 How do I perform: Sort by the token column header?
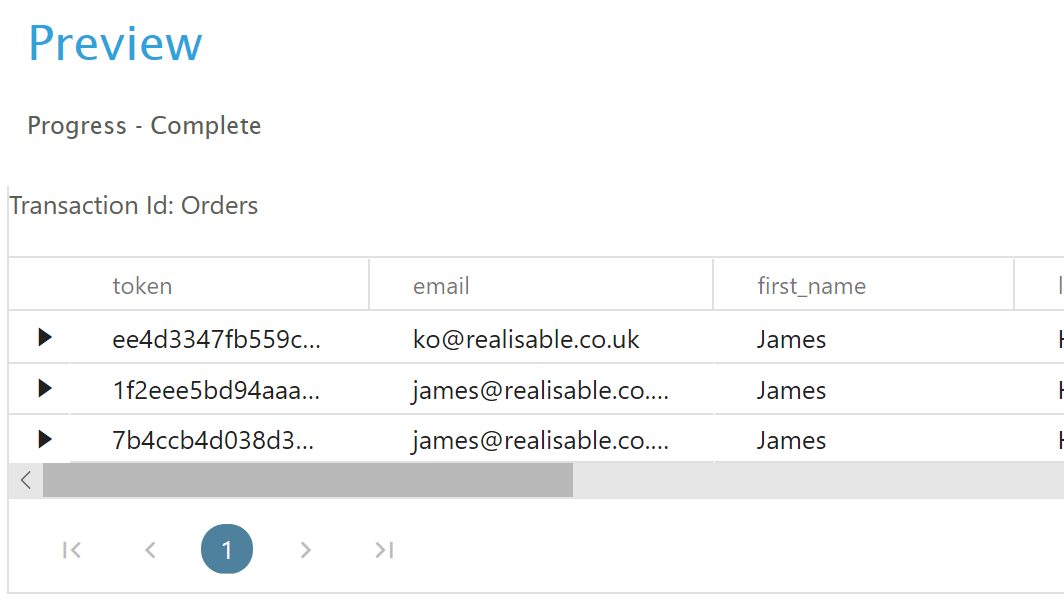[x=142, y=286]
